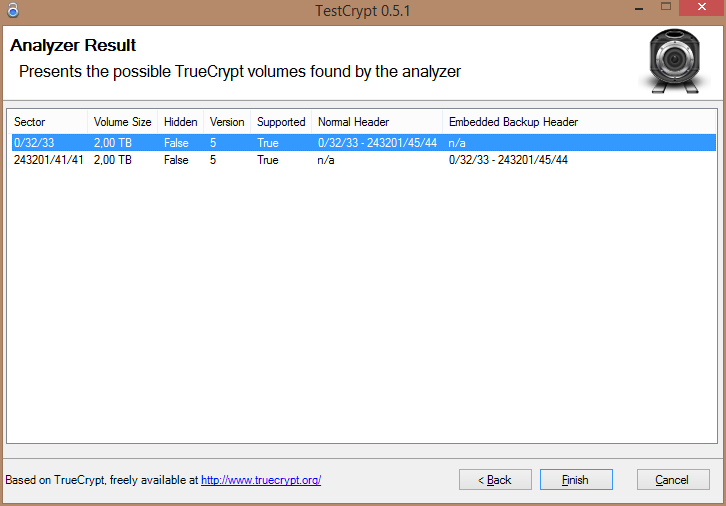Click the Cancel button
The image size is (726, 506).
(x=673, y=480)
